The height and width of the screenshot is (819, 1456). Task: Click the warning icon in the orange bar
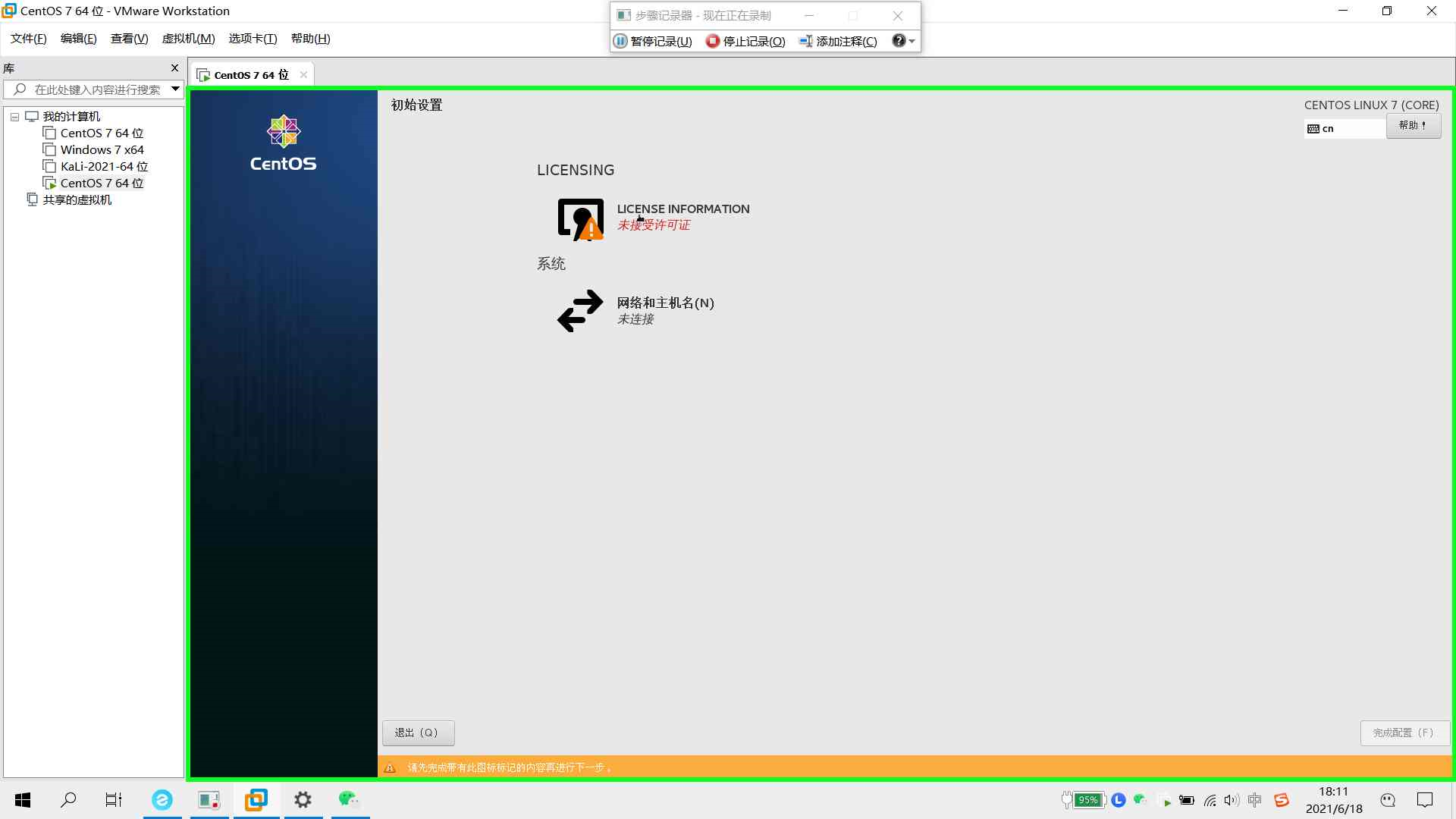[x=390, y=767]
